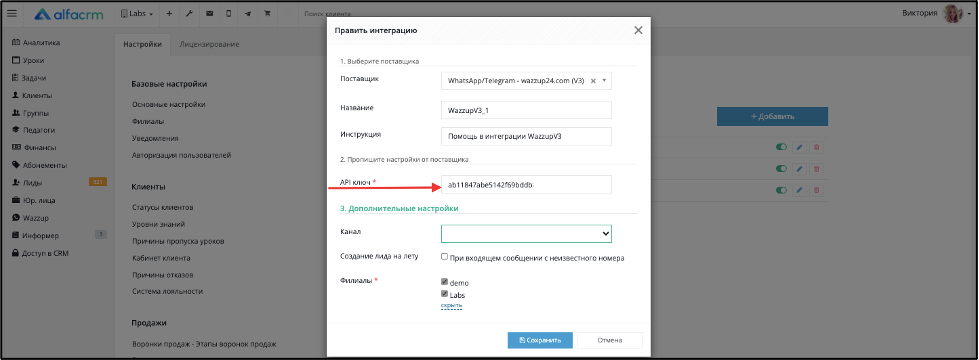The image size is (979, 360).
Task: Click the Сохранить save button
Action: pos(540,341)
